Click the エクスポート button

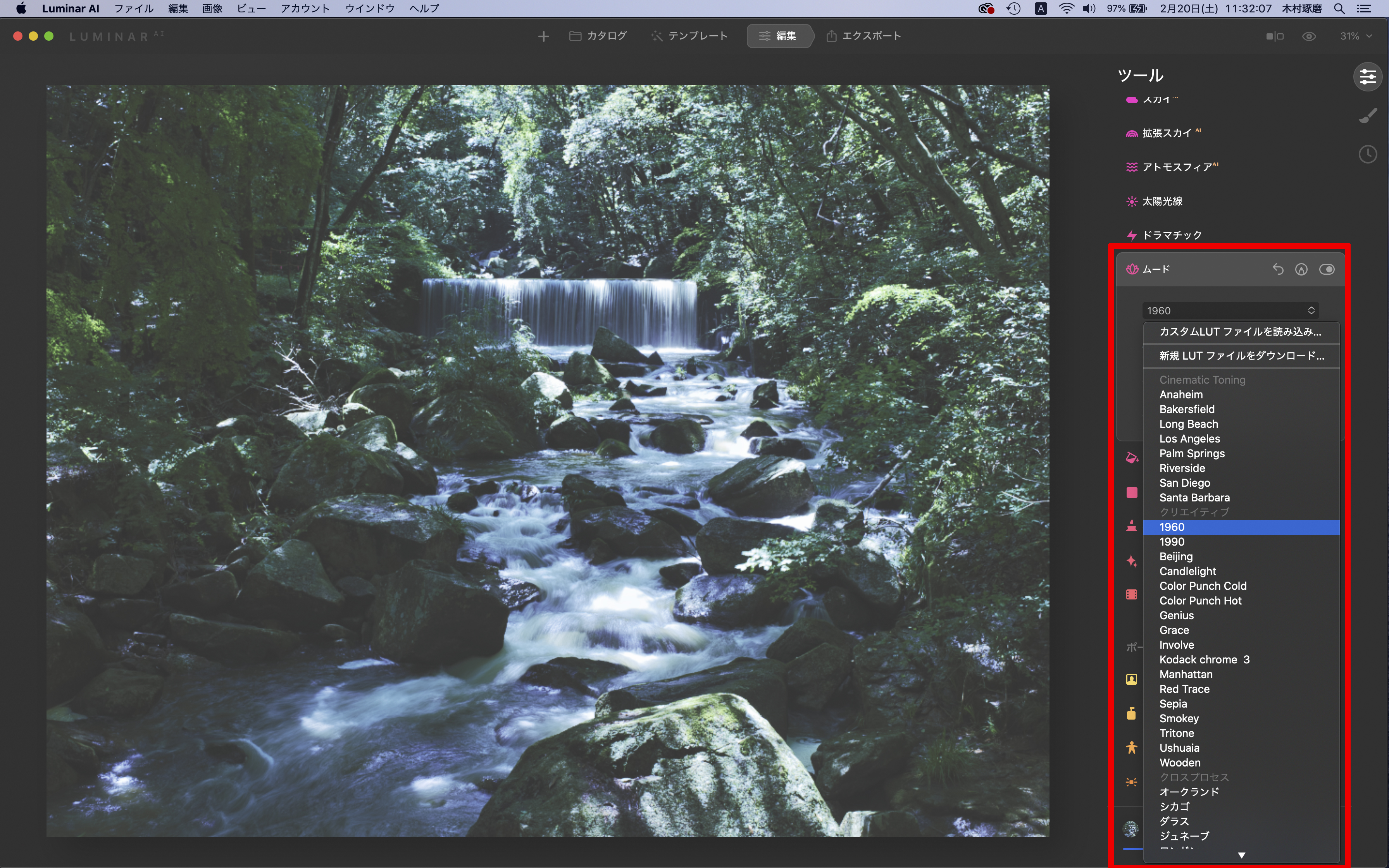(x=863, y=36)
